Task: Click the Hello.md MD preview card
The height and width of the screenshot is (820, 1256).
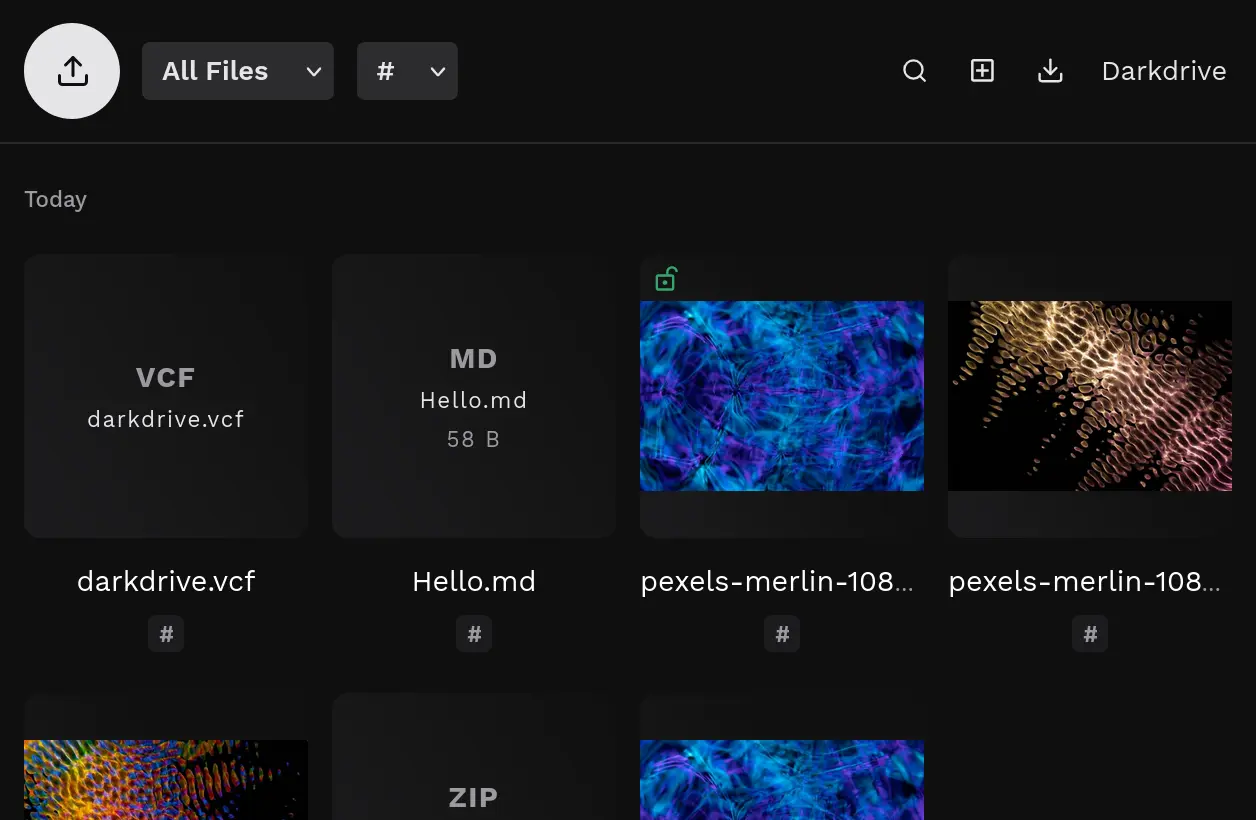Action: (473, 395)
